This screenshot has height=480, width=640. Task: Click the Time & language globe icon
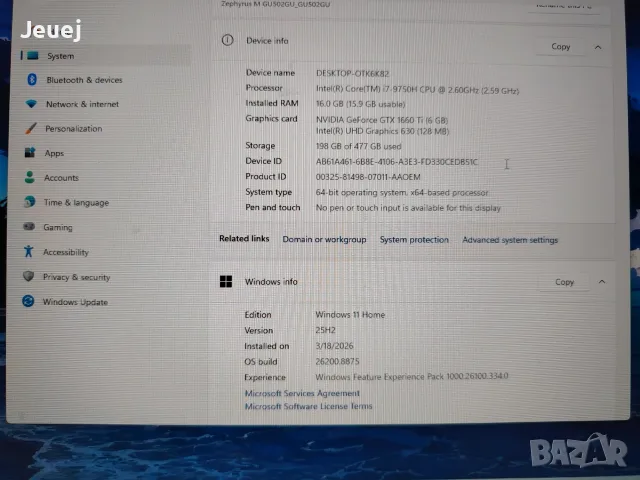coord(29,202)
